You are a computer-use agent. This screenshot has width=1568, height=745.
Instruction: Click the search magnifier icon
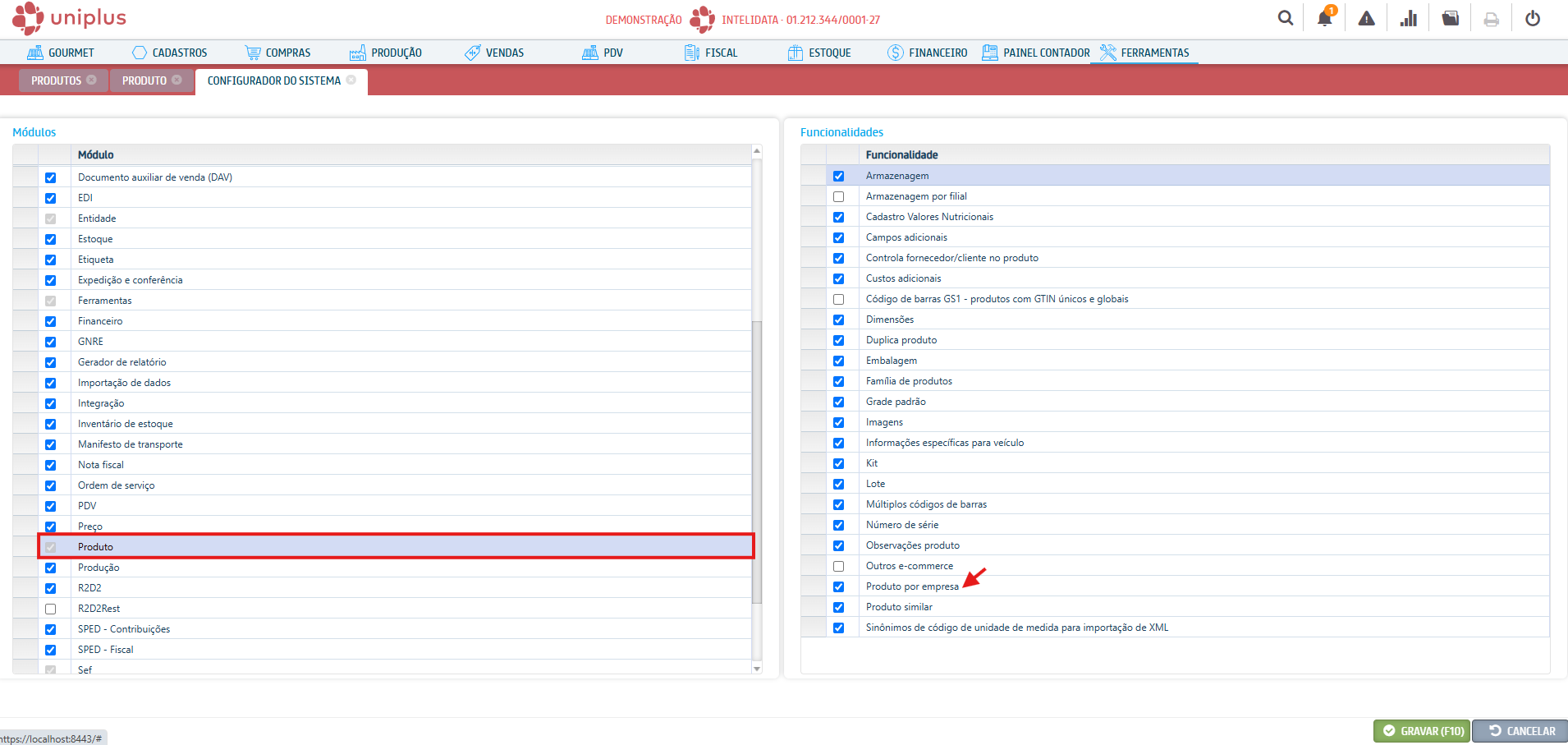[1286, 18]
